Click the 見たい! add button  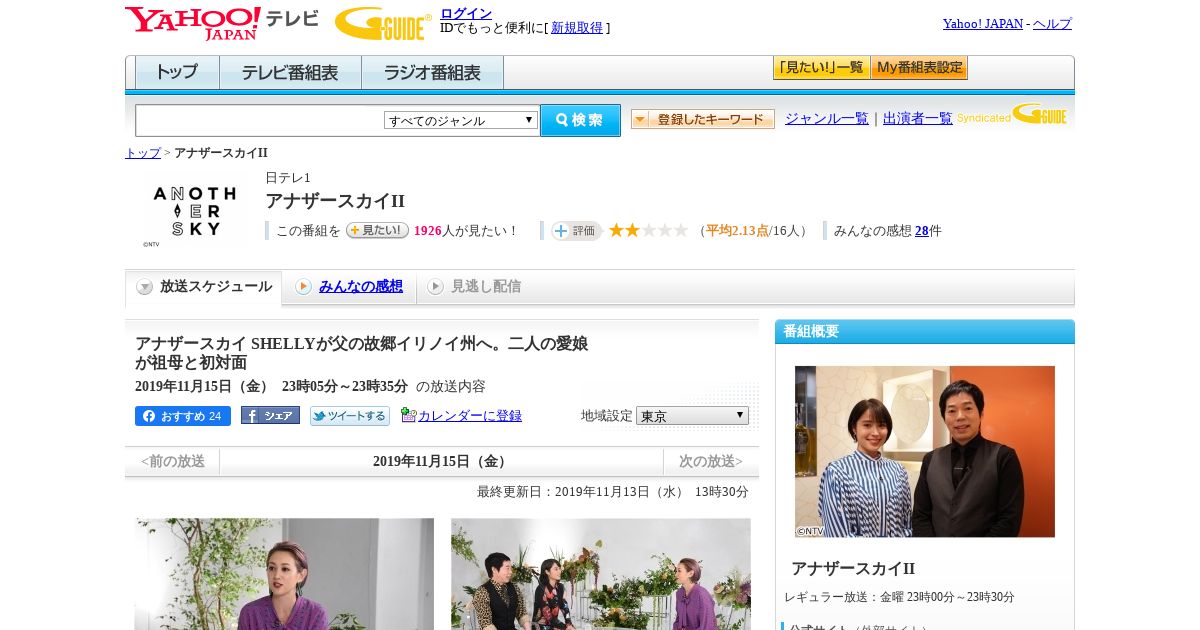377,230
